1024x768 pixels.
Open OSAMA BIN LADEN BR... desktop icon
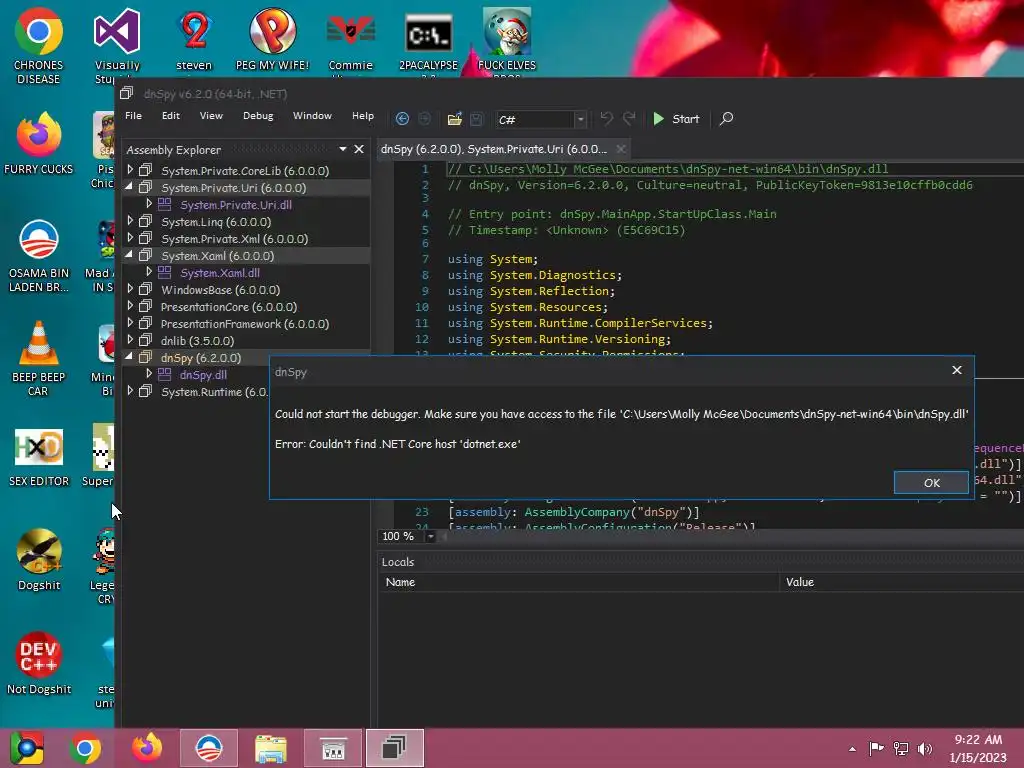[39, 256]
